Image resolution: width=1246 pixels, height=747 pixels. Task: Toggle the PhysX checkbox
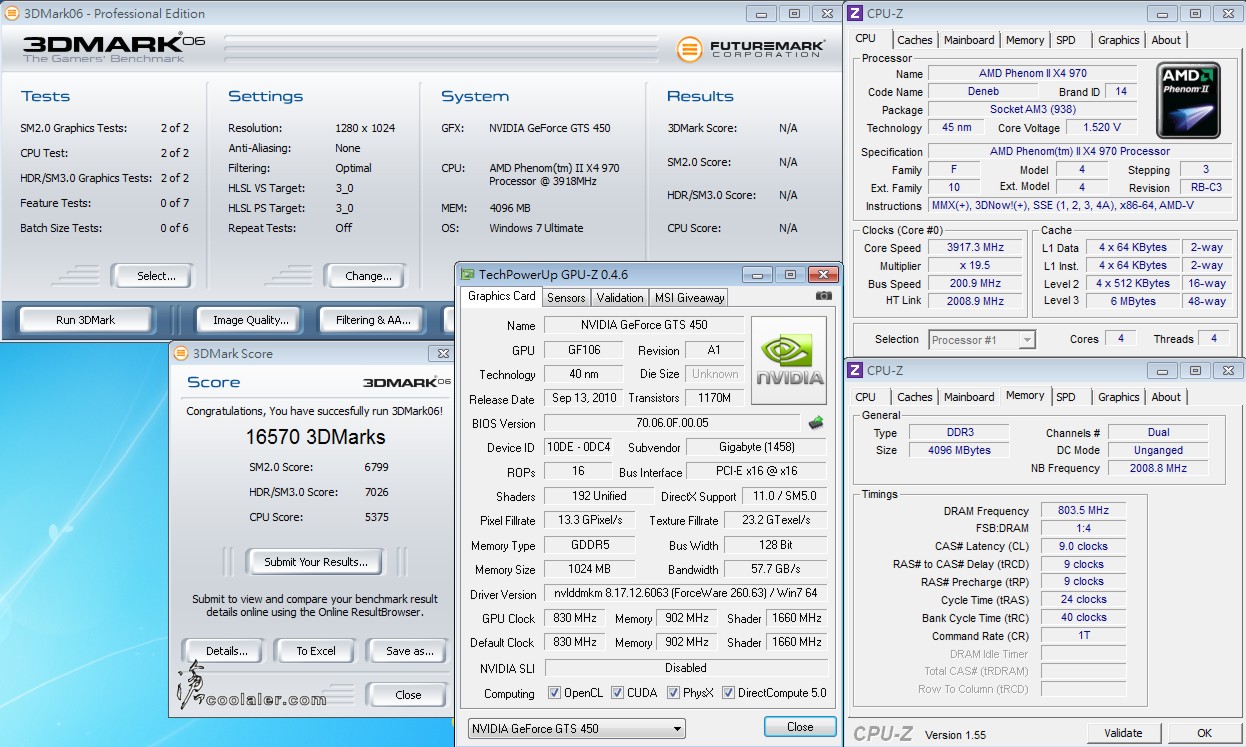(673, 693)
